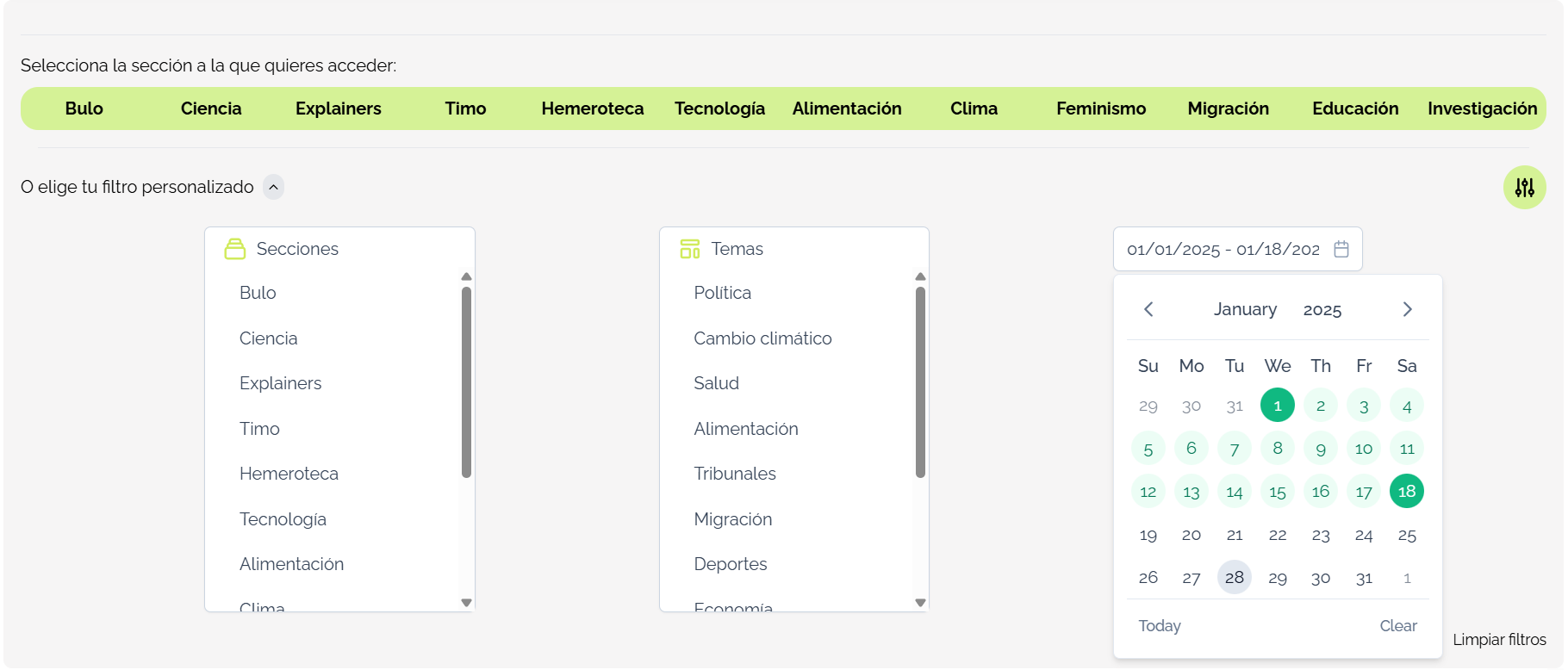The height and width of the screenshot is (670, 1568).
Task: Click the filter sliders icon button
Action: click(1524, 188)
